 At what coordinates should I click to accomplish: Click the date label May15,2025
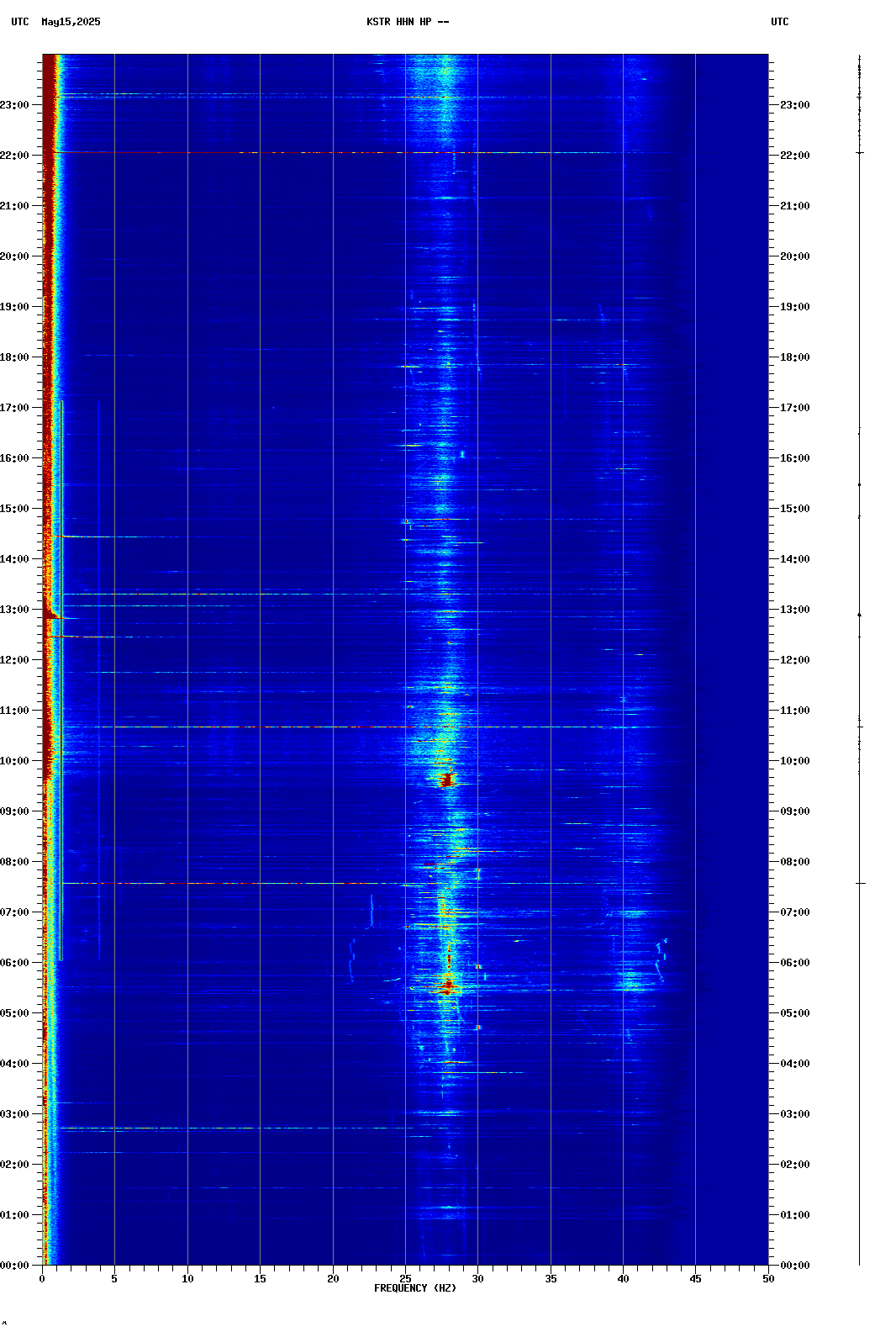[x=71, y=22]
